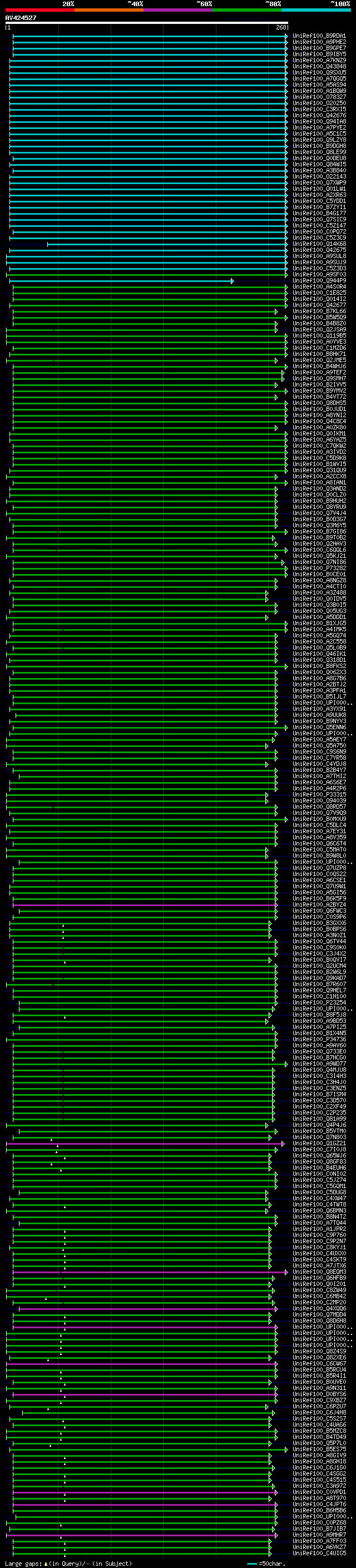Select hit label UniRef100_C4UIG5
The height and width of the screenshot is (1568, 356).
[x=319, y=1554]
